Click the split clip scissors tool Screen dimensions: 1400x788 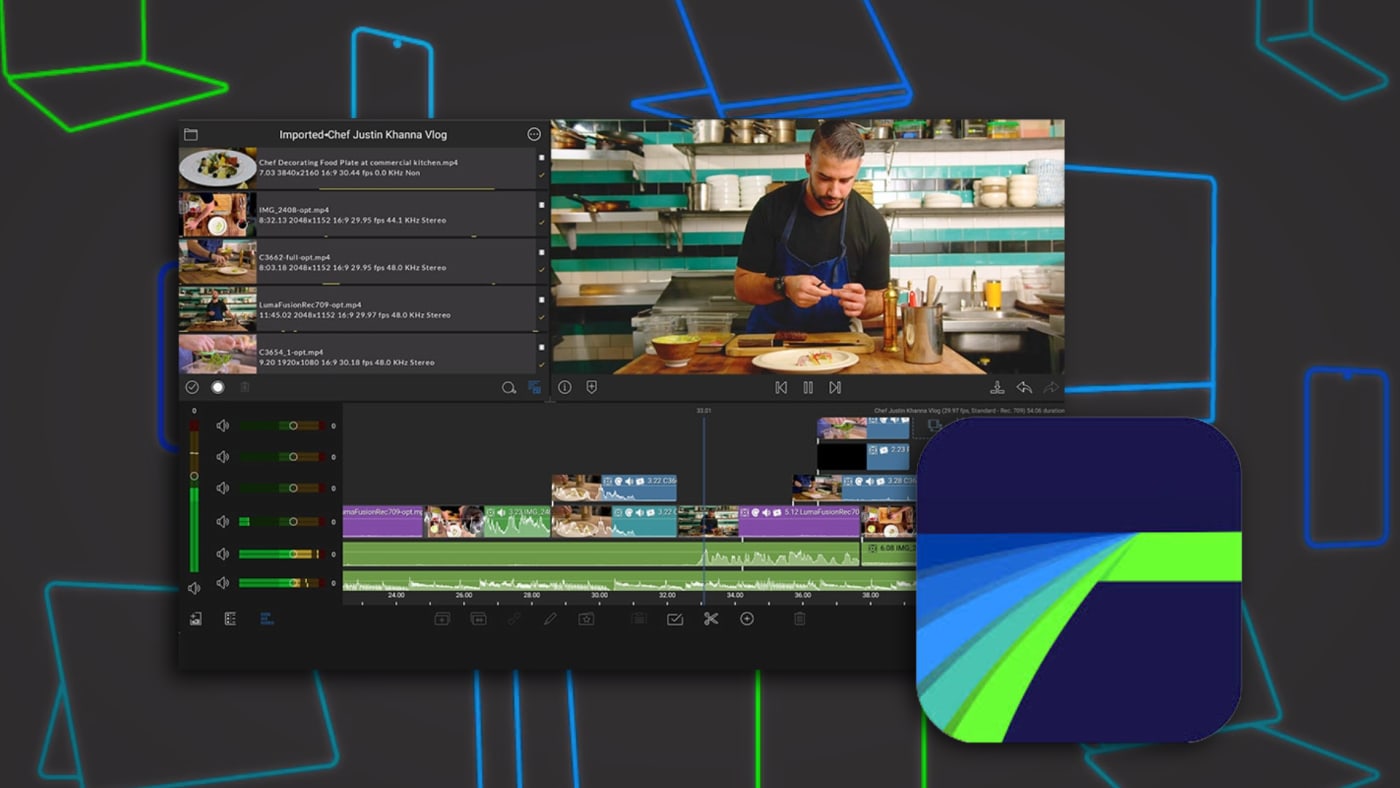pos(711,619)
